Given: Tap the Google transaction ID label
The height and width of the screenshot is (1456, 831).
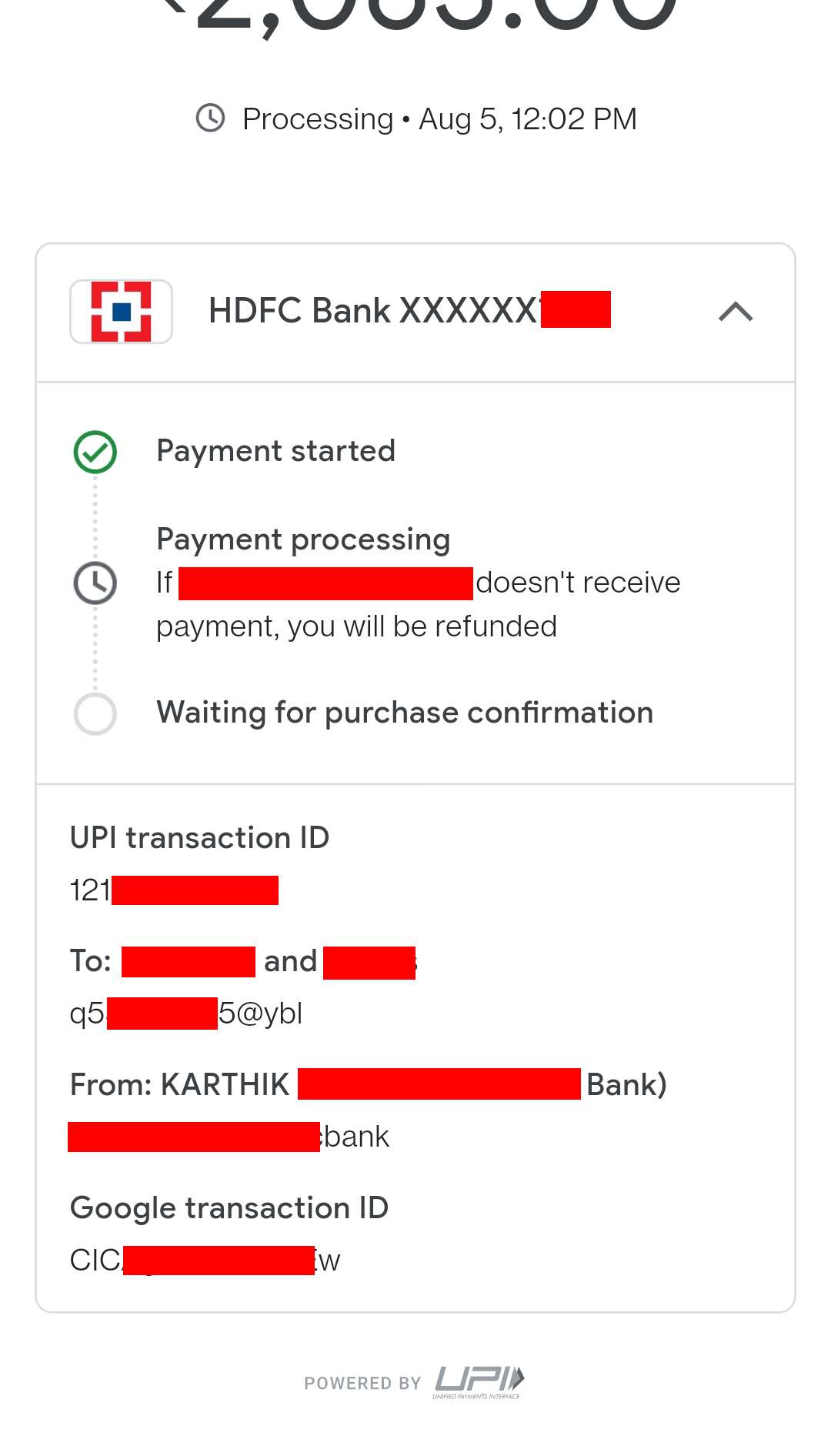Looking at the screenshot, I should click(229, 1208).
